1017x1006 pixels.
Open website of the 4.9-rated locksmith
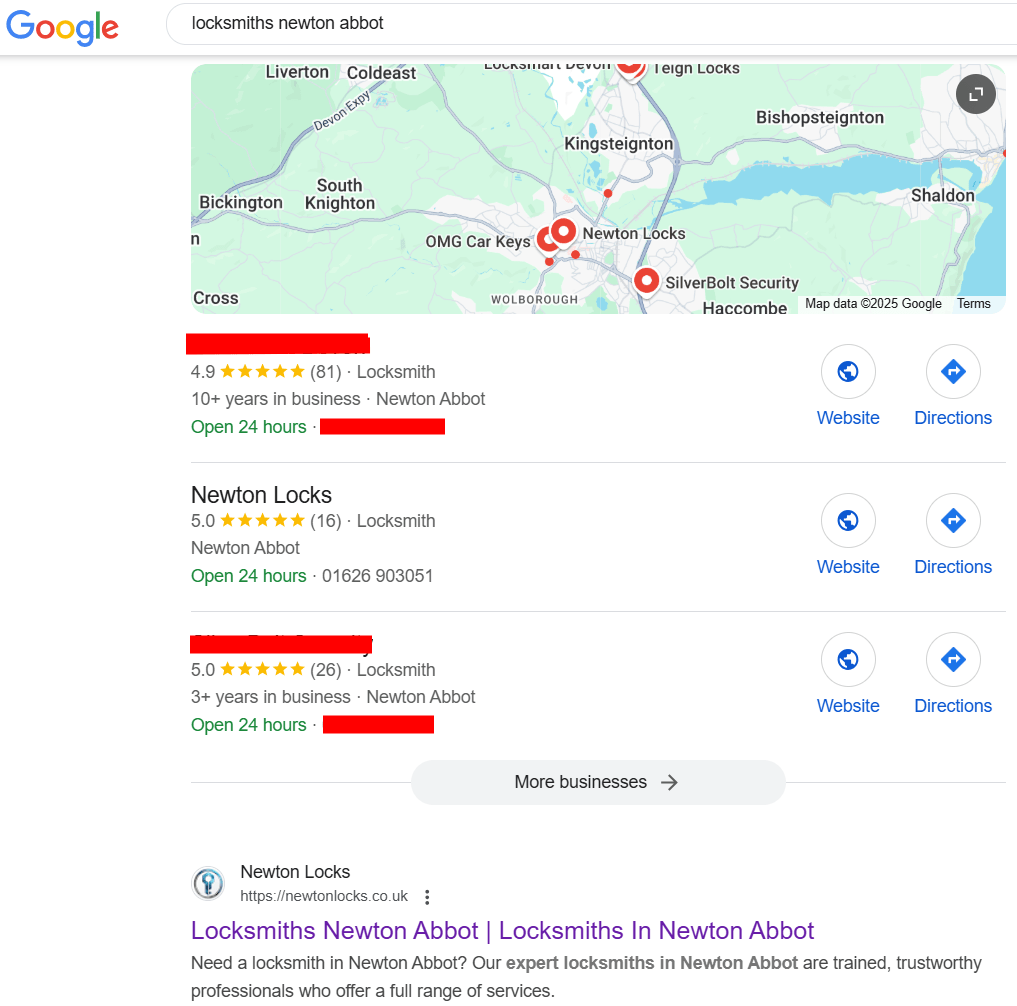tap(848, 372)
